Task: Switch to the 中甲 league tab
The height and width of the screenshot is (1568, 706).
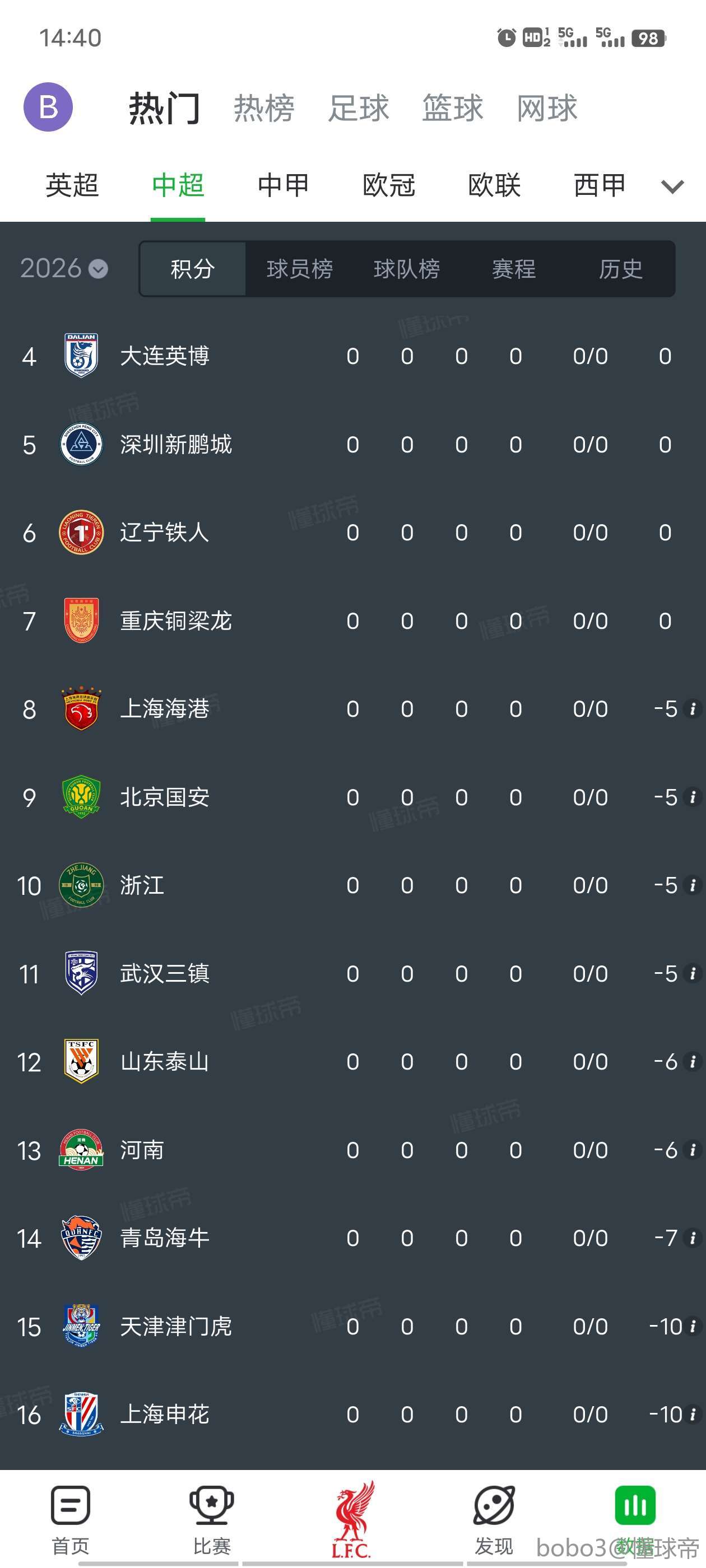Action: coord(284,185)
